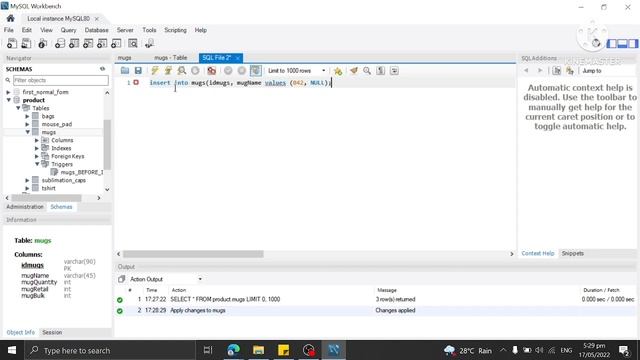Click the create function icon
This screenshot has height=360, width=640.
[x=116, y=43]
